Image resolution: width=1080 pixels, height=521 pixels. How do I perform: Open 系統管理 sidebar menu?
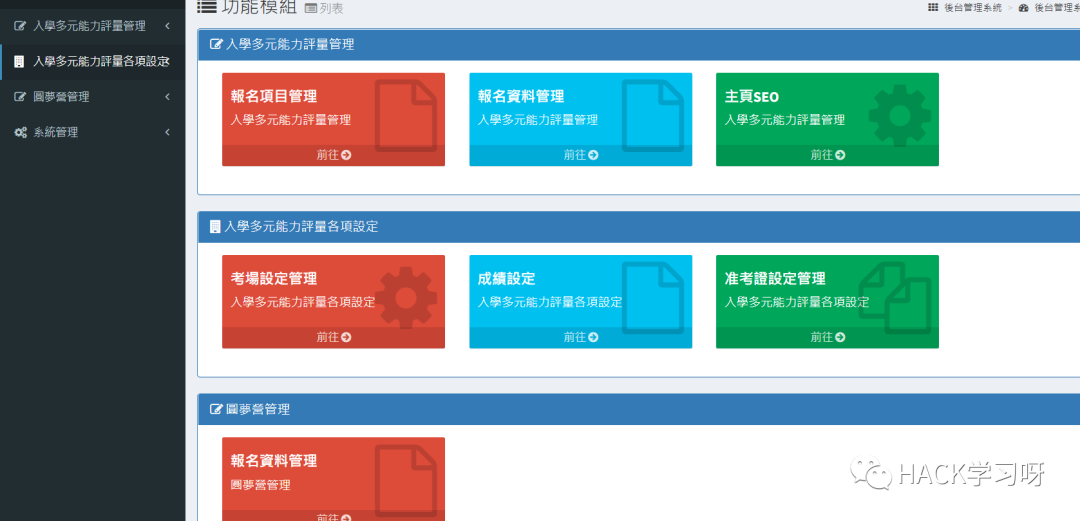tap(92, 132)
